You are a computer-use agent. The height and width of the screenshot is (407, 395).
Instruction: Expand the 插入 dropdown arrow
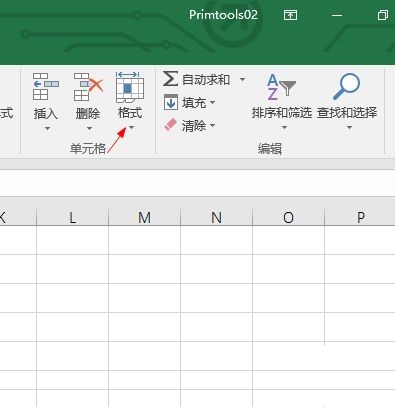point(47,128)
